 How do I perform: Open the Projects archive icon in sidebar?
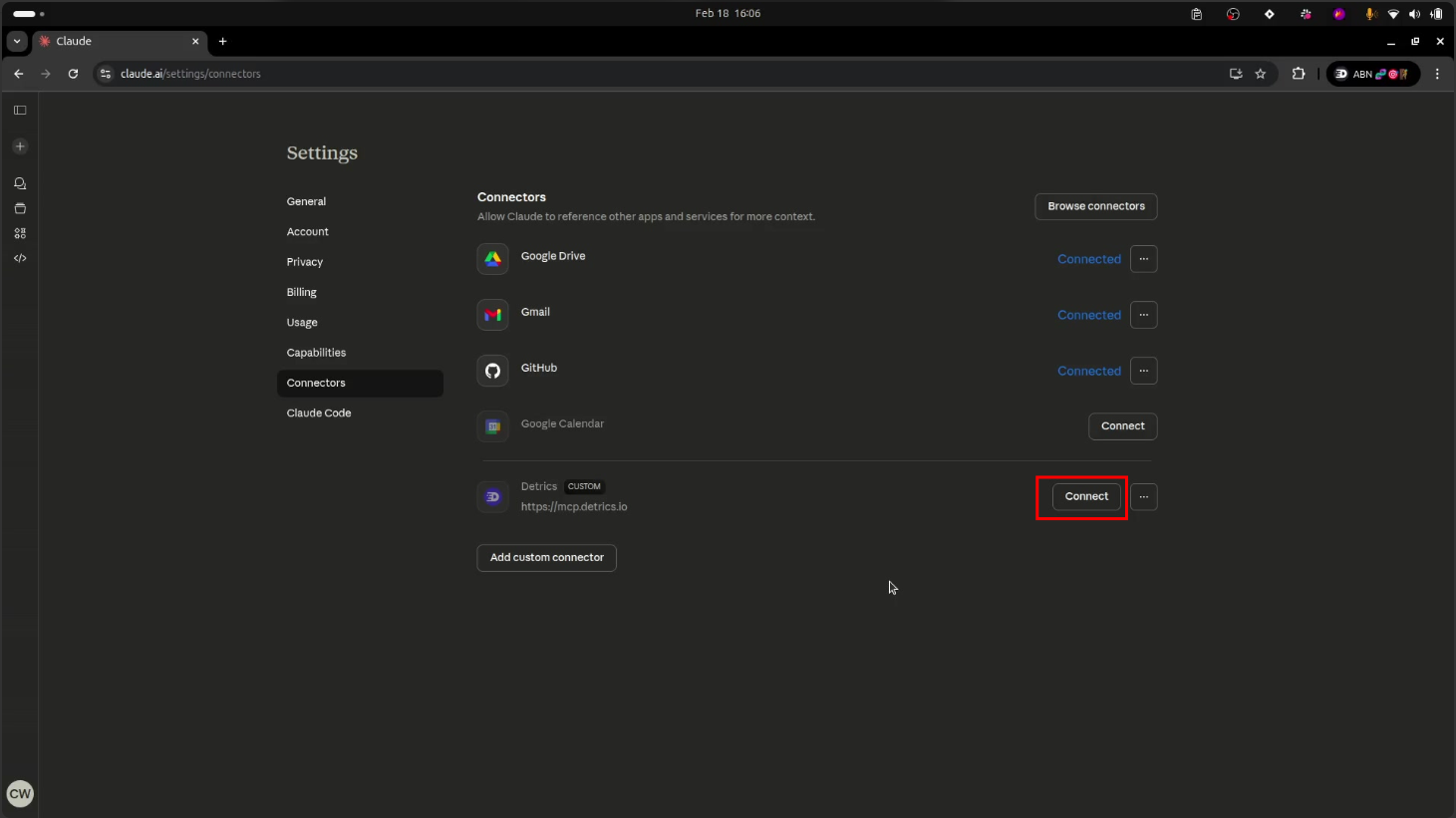19,208
